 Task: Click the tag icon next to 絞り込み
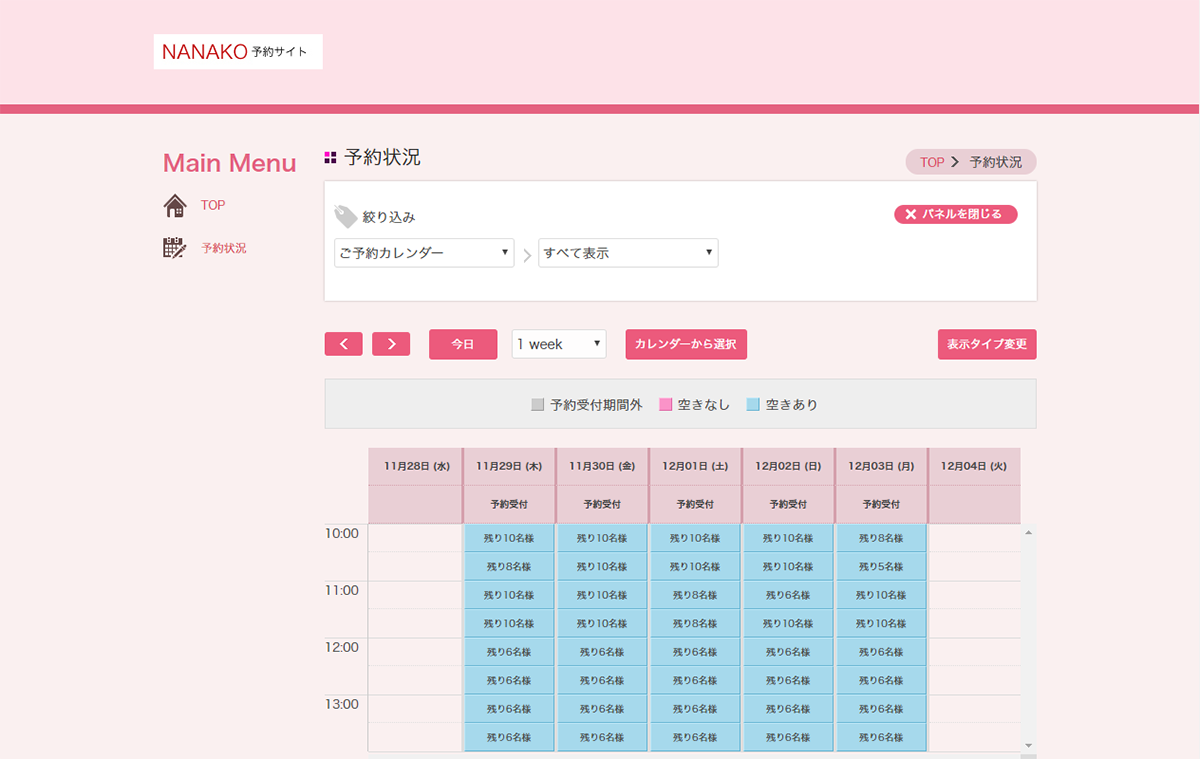click(x=345, y=216)
